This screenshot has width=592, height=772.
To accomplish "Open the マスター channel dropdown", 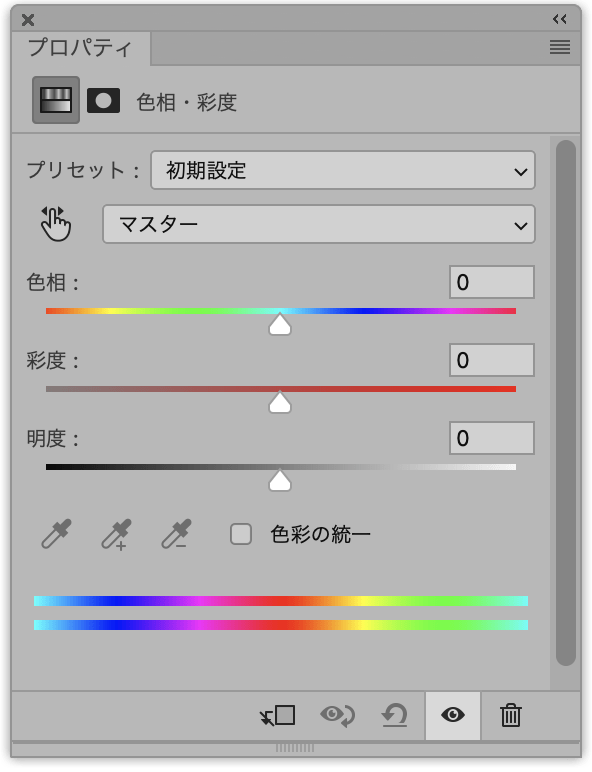I will (x=319, y=224).
